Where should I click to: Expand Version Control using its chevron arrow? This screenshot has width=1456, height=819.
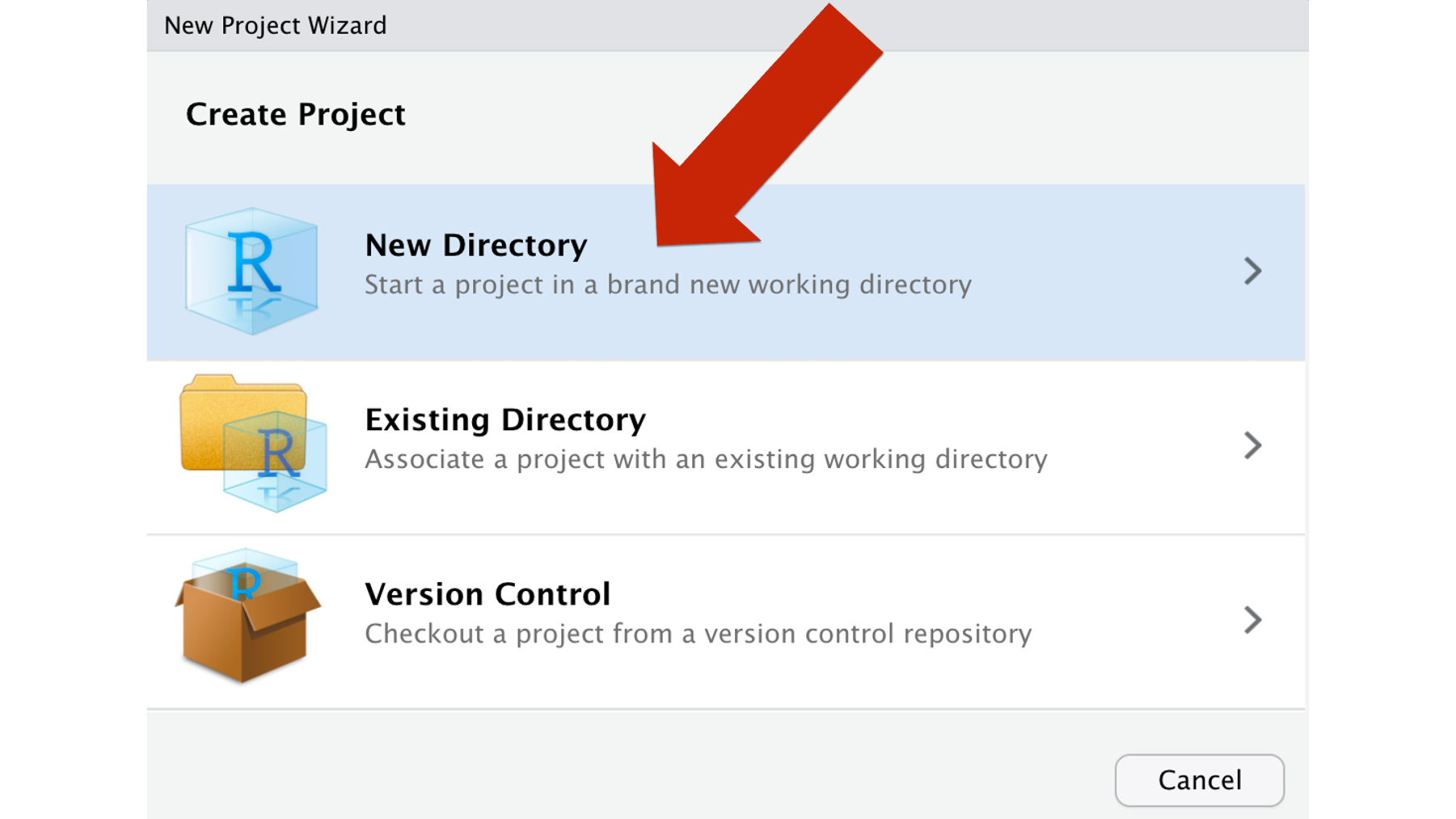click(x=1252, y=620)
